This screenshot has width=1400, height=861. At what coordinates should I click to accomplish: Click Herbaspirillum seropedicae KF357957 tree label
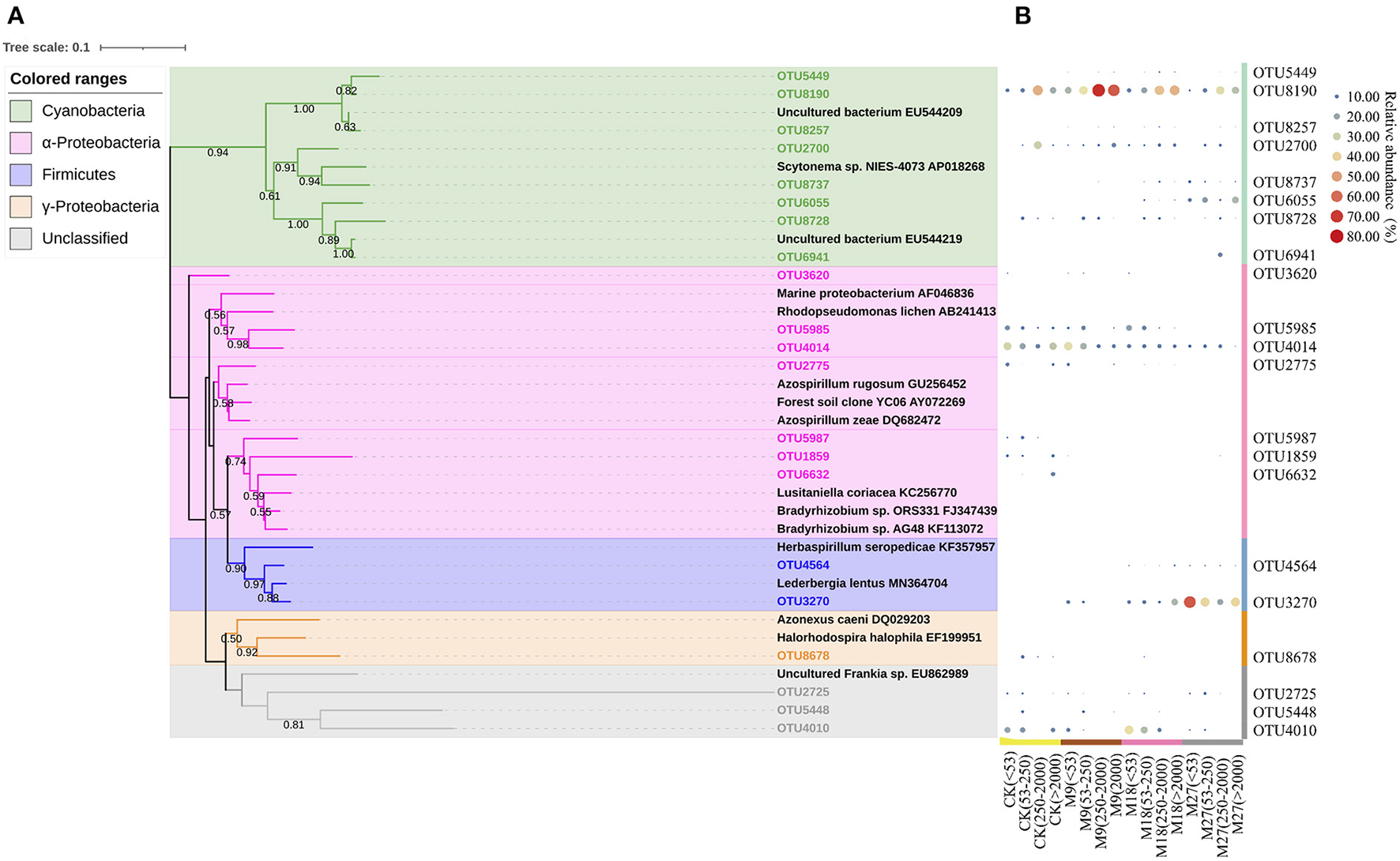coord(886,547)
